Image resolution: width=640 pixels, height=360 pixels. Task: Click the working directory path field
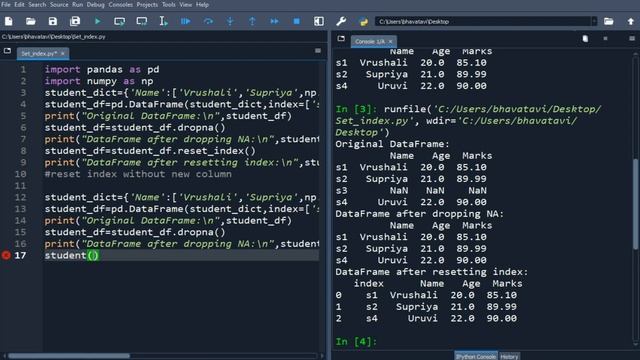point(483,21)
